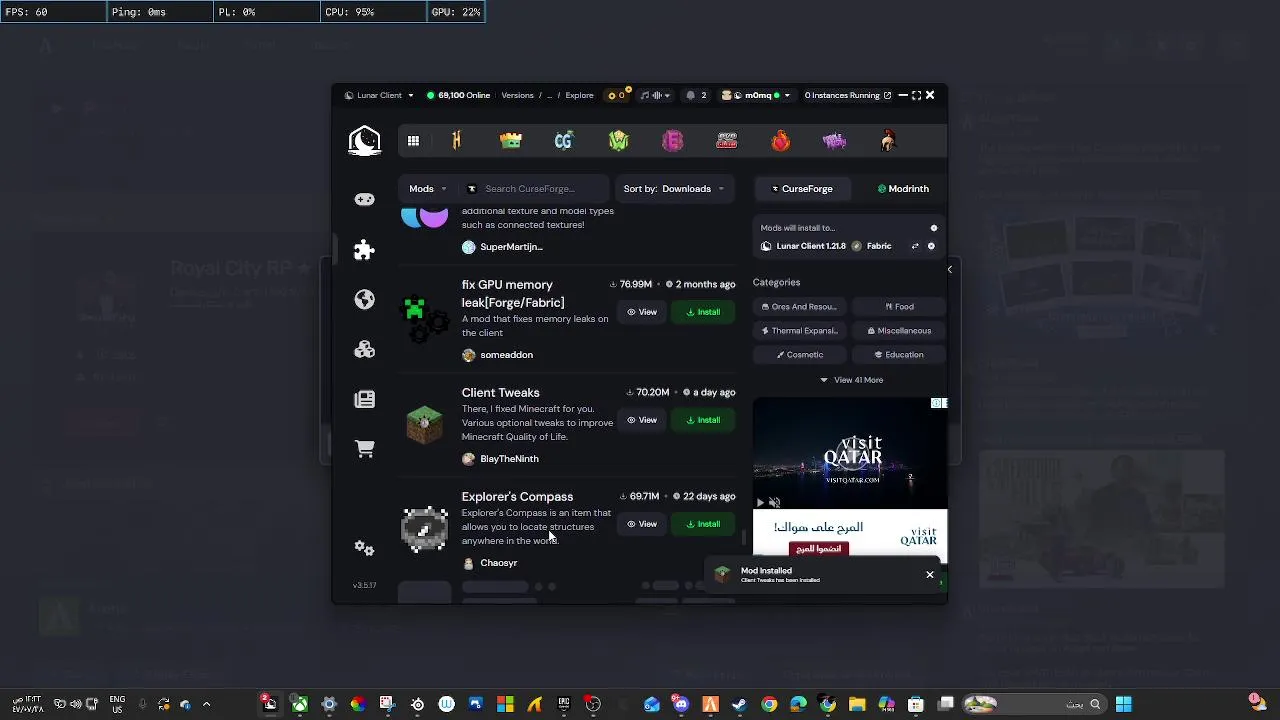Screen dimensions: 1280x720
Task: Switch to the Modrinth tab
Action: click(x=903, y=188)
